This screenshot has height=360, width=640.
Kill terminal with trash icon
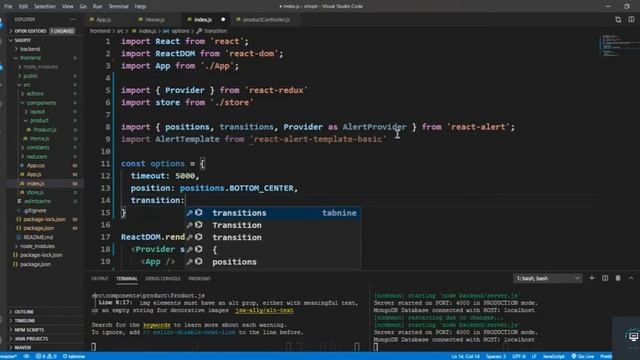tap(618, 278)
